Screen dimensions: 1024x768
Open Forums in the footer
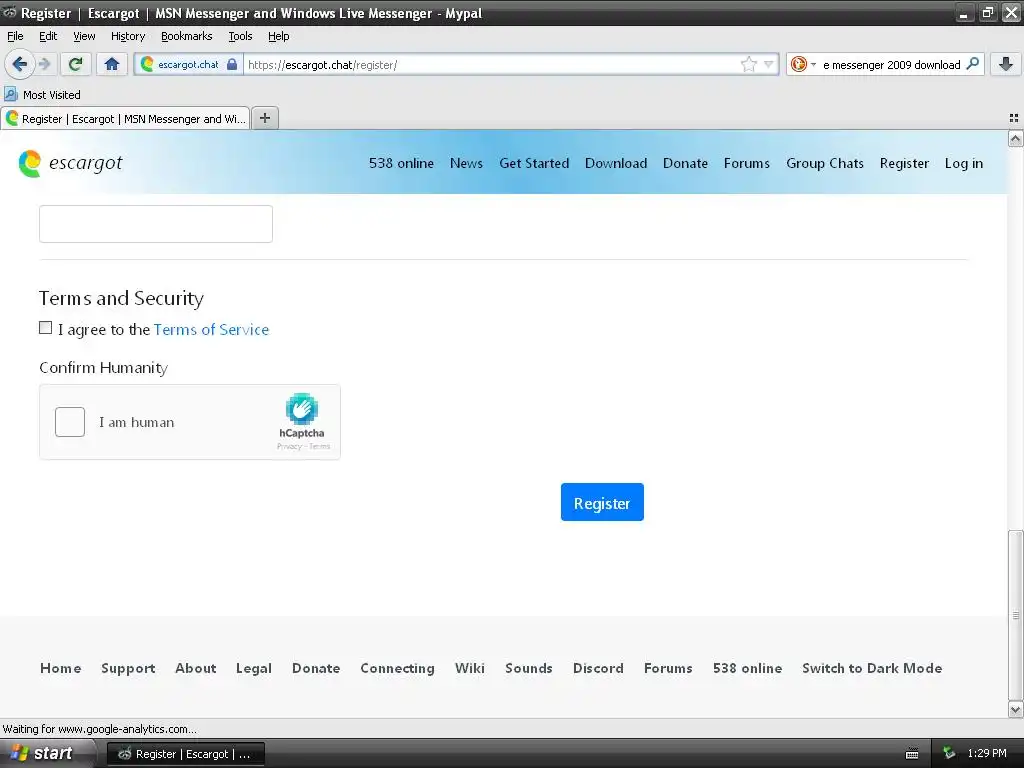(668, 668)
